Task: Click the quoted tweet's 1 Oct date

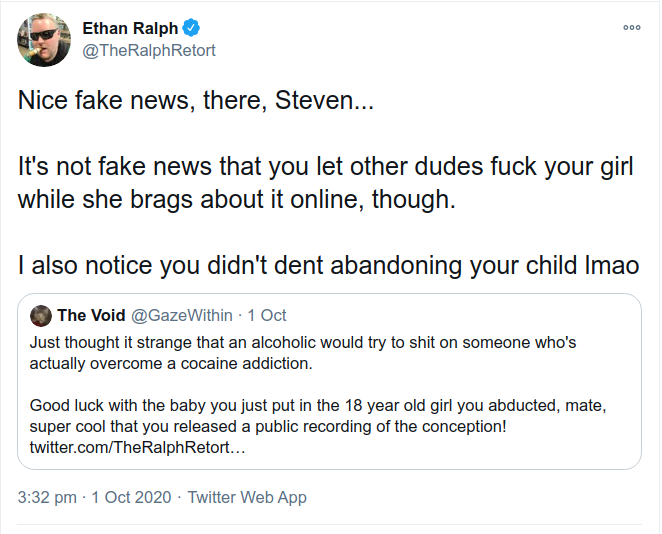Action: (267, 315)
